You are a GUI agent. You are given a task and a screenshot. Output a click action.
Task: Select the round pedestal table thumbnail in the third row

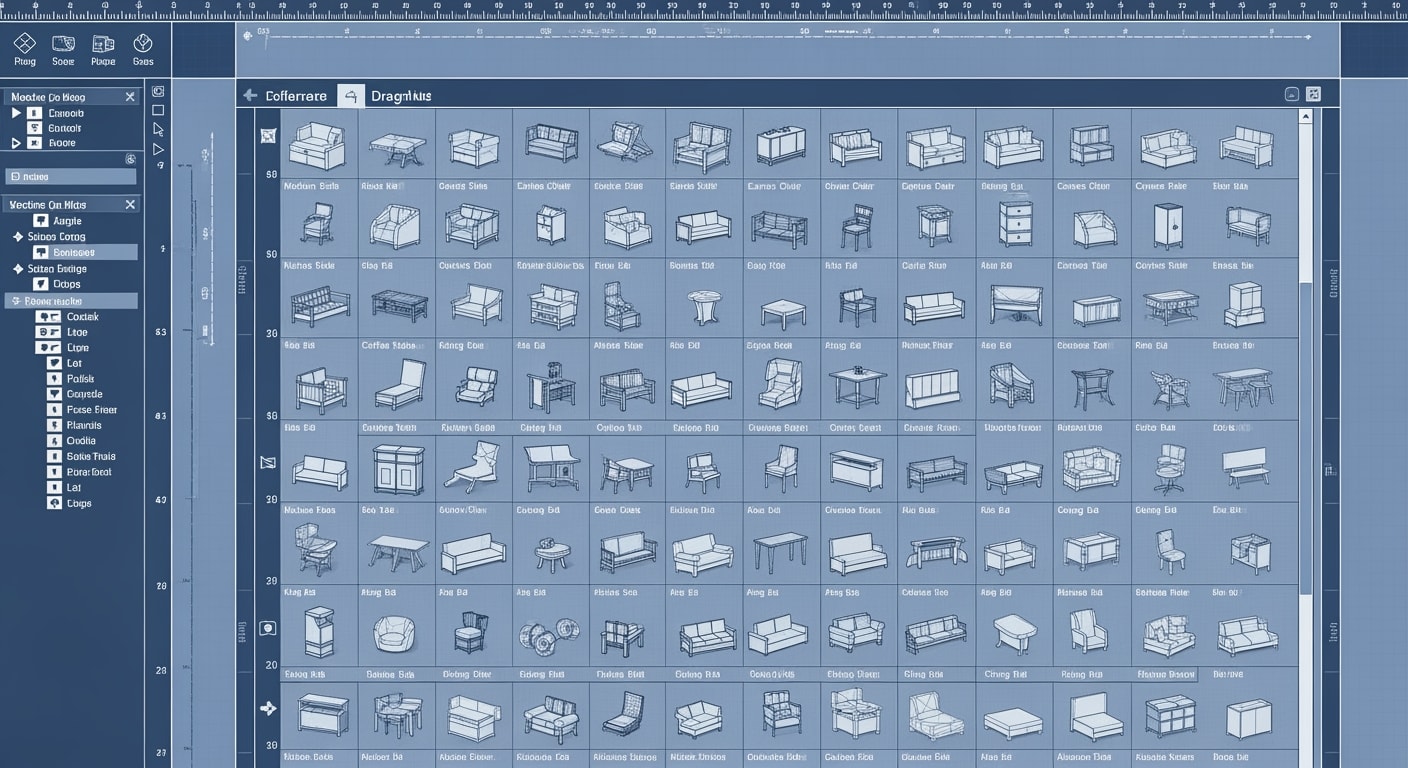pos(706,307)
